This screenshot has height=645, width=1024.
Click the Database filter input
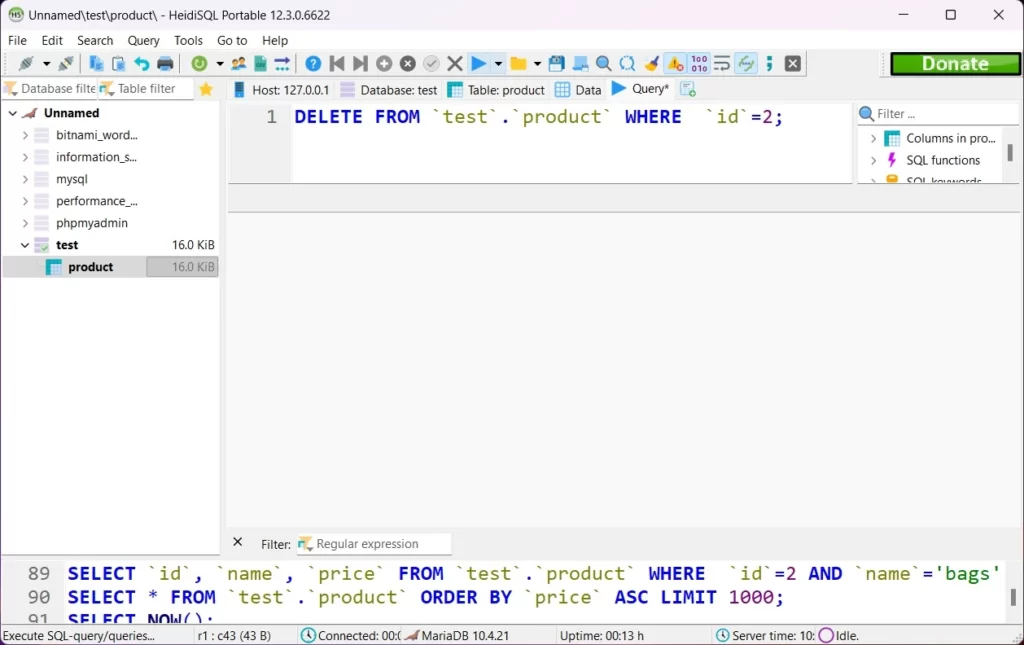pos(50,88)
